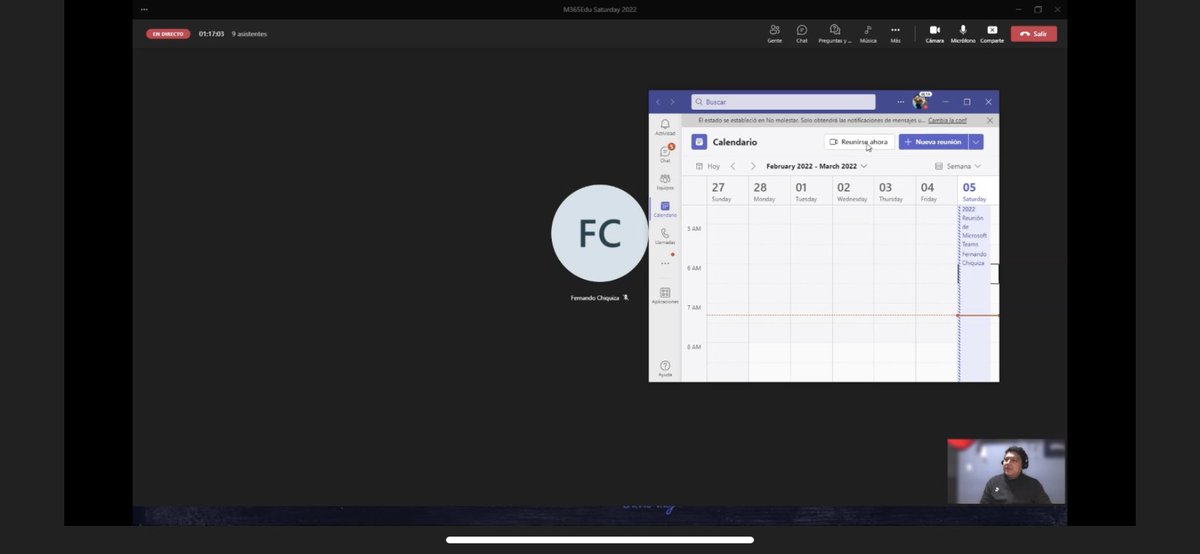Open Ayuda help in Teams sidebar
Screen dimensions: 1200x554
(x=665, y=369)
